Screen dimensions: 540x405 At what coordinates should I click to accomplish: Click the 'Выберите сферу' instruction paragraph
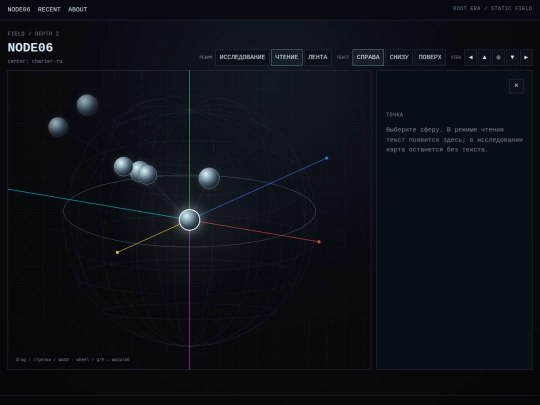(454, 140)
